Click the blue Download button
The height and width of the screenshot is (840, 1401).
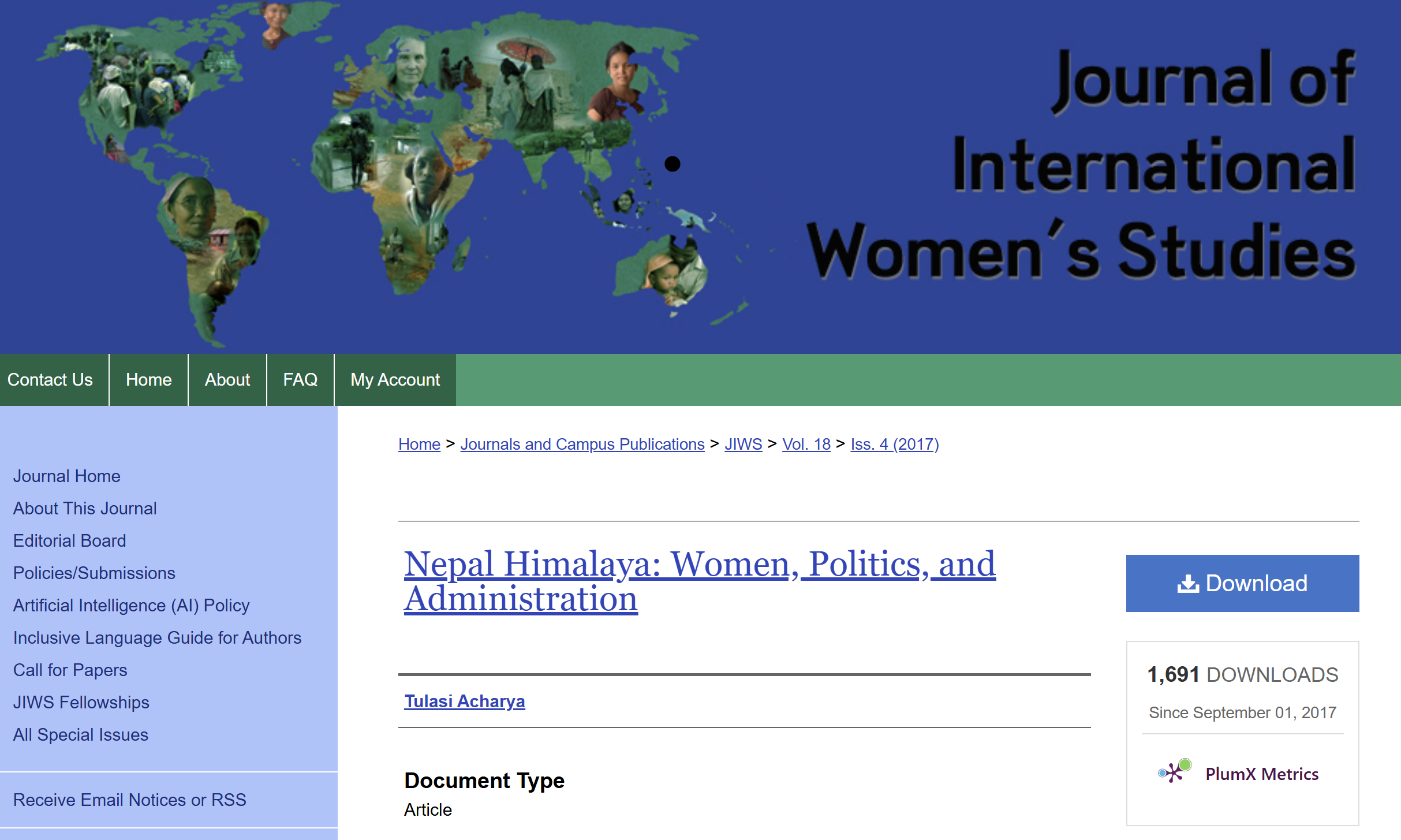1242,583
